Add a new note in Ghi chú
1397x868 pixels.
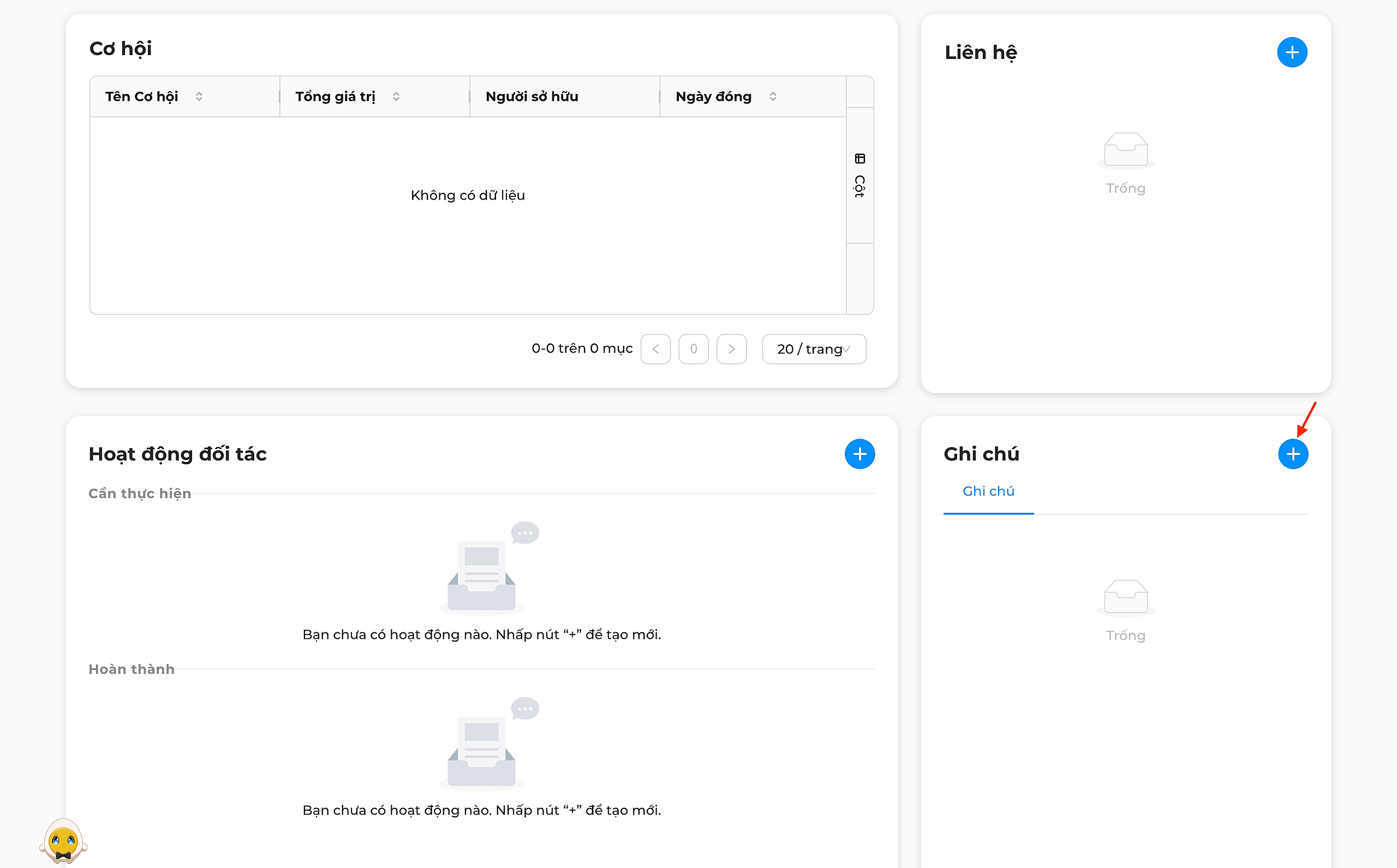click(1292, 454)
